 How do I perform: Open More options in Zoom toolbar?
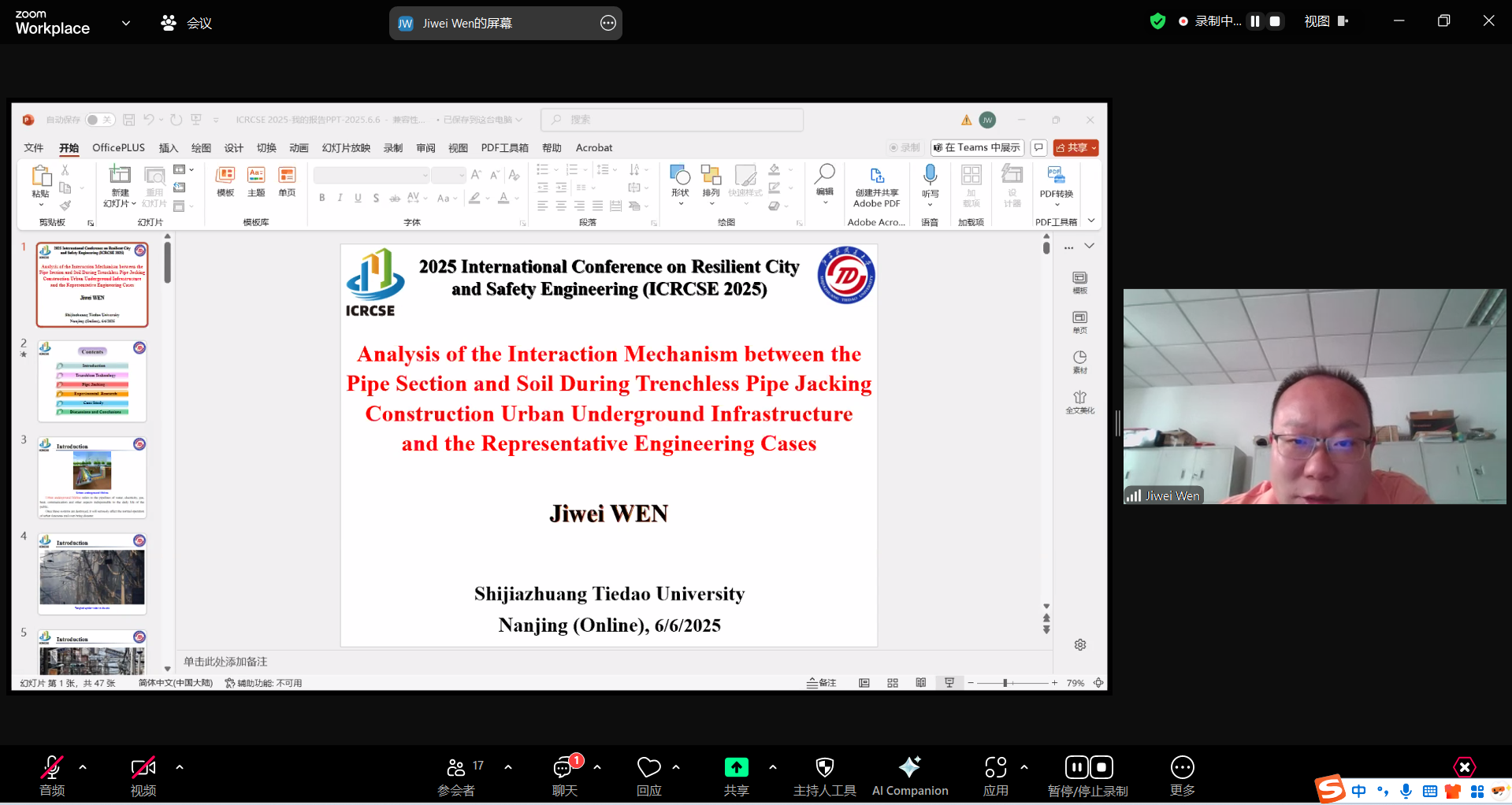(x=1183, y=776)
